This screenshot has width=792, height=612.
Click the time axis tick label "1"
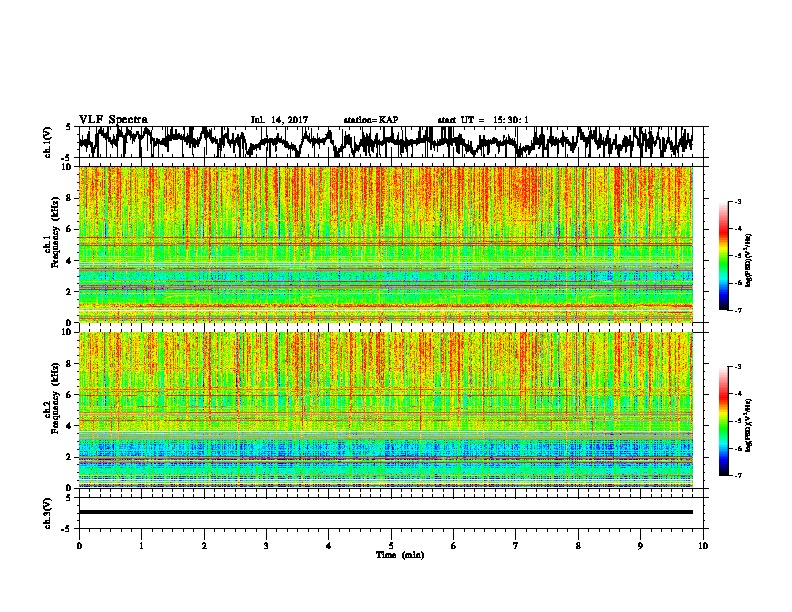point(141,546)
